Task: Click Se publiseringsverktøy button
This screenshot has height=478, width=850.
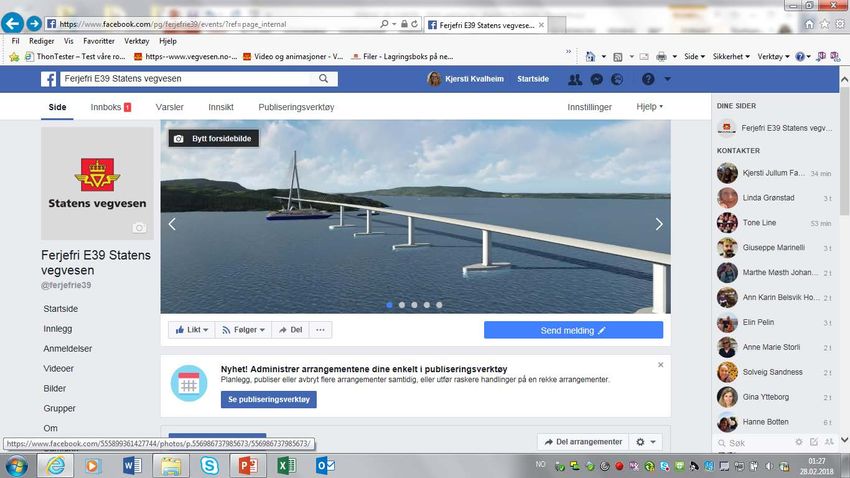Action: pyautogui.click(x=268, y=399)
